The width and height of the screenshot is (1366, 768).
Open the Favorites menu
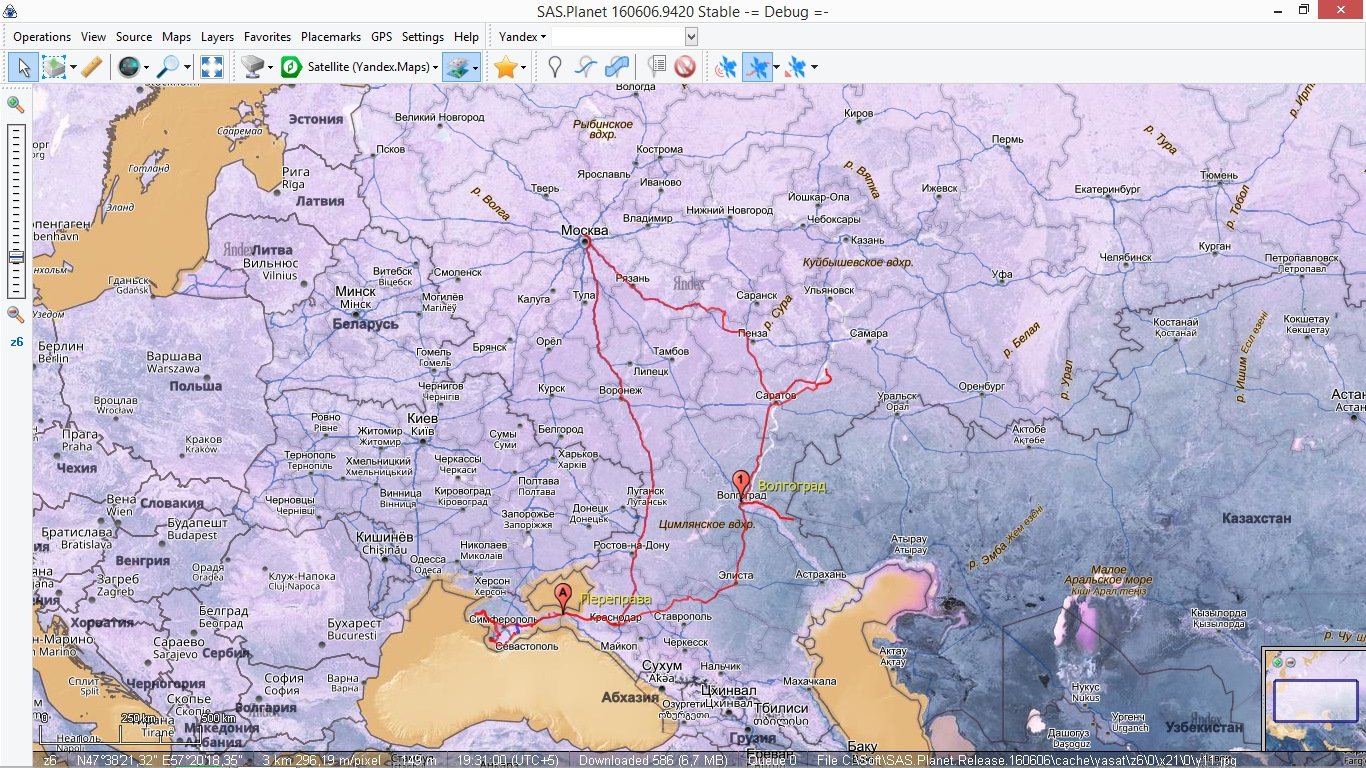click(x=267, y=36)
